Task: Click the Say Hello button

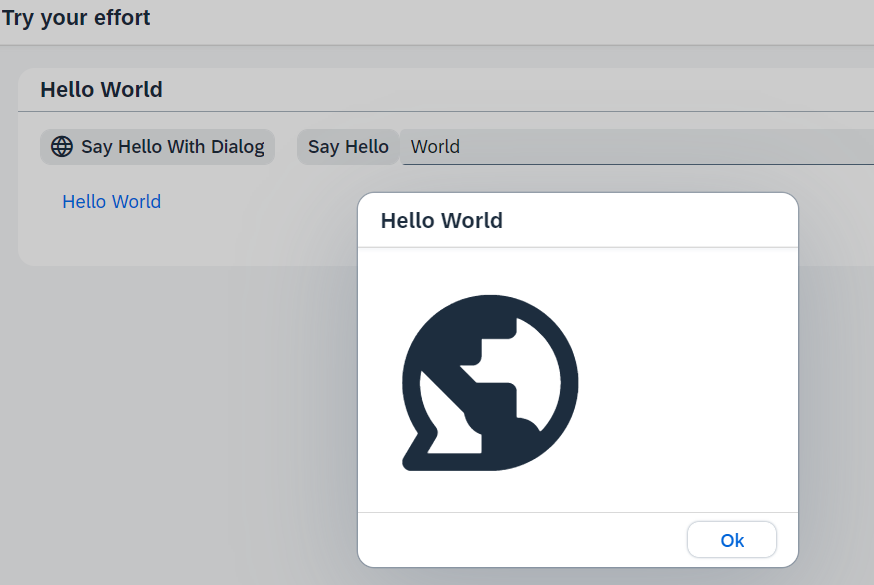Action: pyautogui.click(x=348, y=147)
